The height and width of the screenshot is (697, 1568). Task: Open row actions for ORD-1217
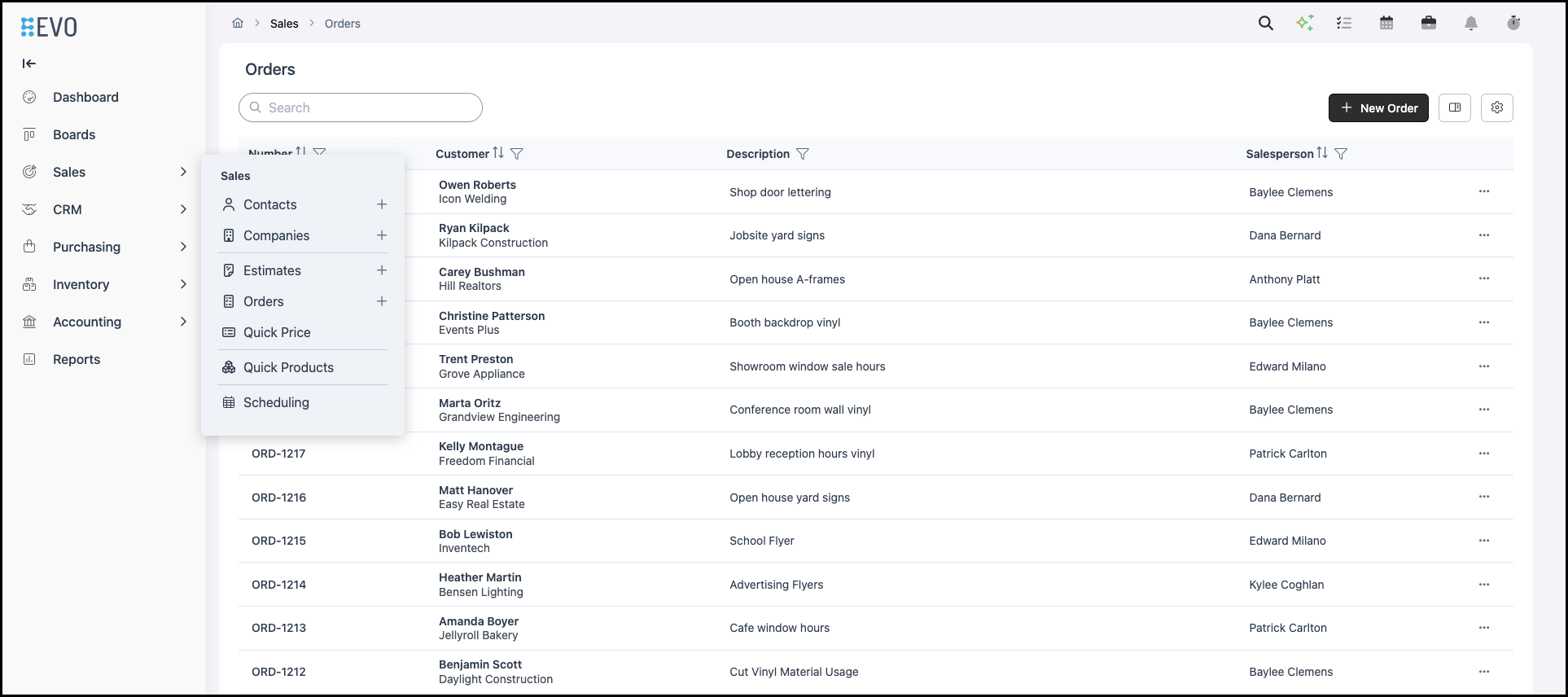click(1484, 454)
